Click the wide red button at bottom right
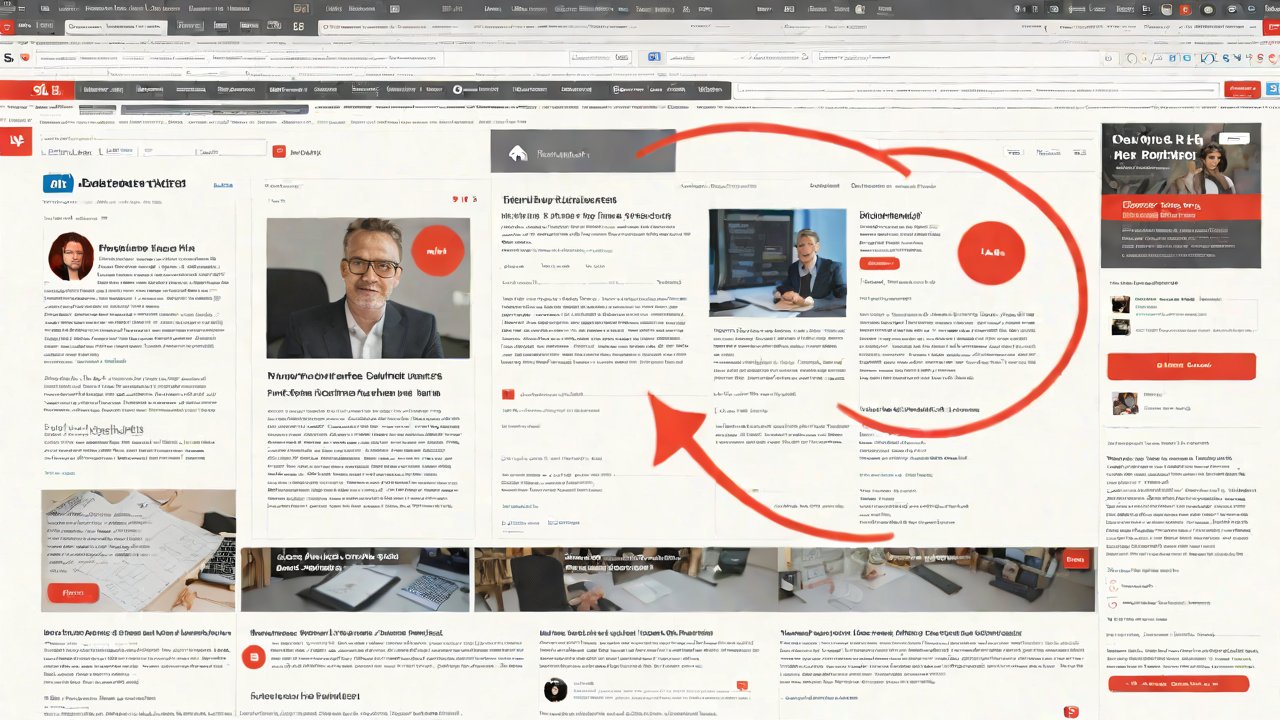1280x720 pixels. [1178, 684]
